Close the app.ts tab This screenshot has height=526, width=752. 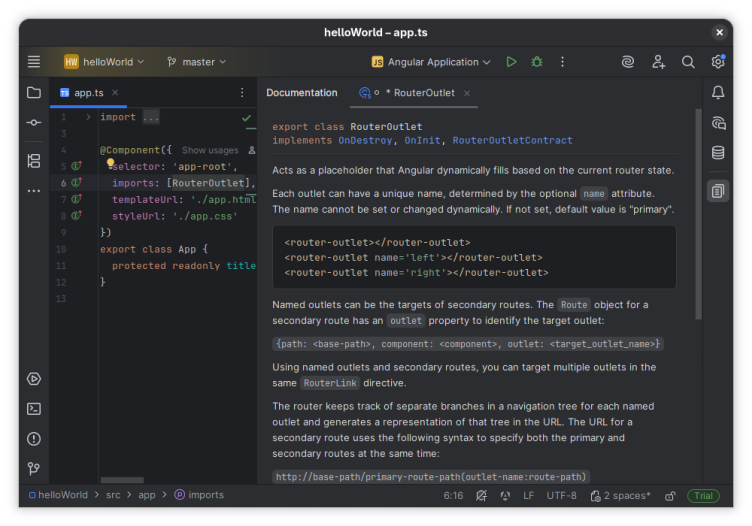[115, 93]
